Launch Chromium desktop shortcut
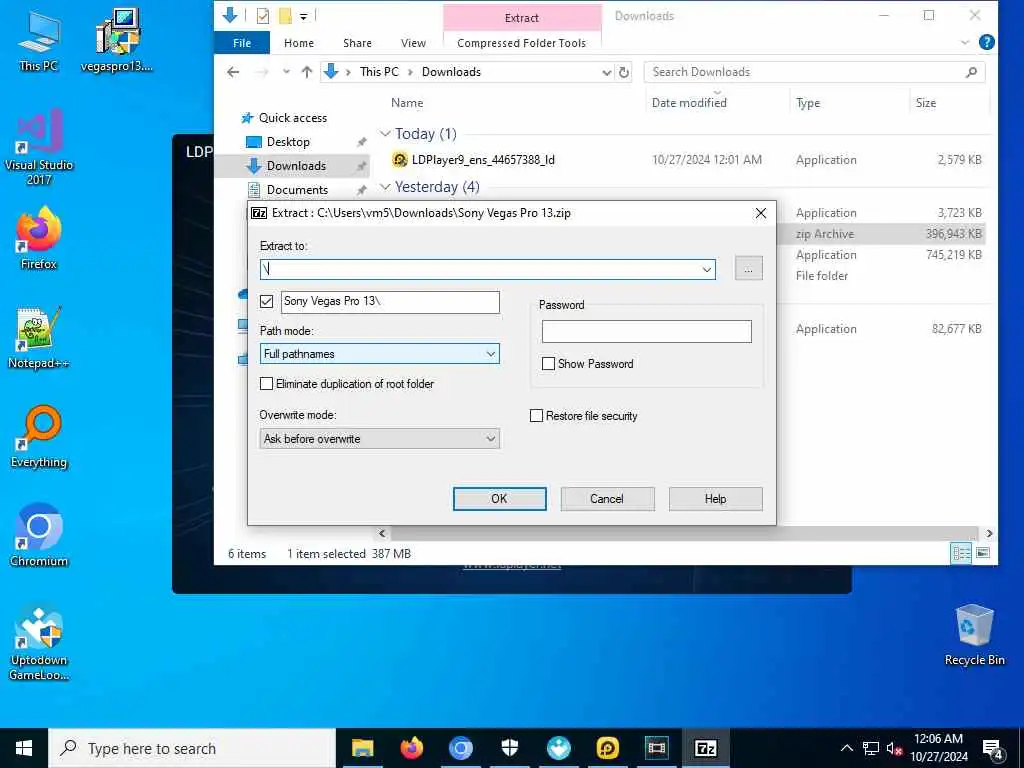The width and height of the screenshot is (1024, 768). coord(39,536)
